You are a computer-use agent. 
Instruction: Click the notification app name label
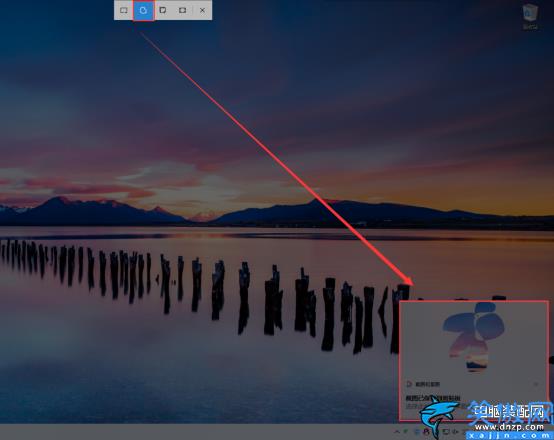pyautogui.click(x=428, y=384)
